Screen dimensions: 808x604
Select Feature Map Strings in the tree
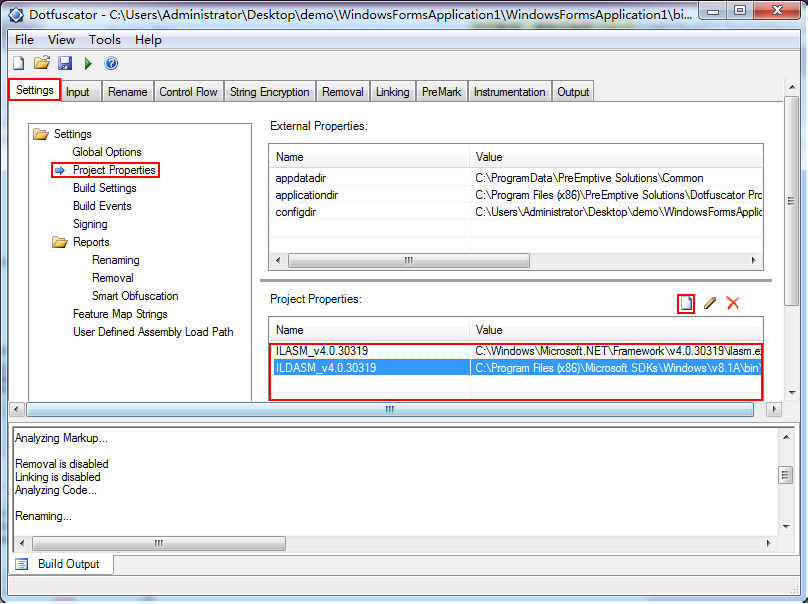click(x=120, y=314)
